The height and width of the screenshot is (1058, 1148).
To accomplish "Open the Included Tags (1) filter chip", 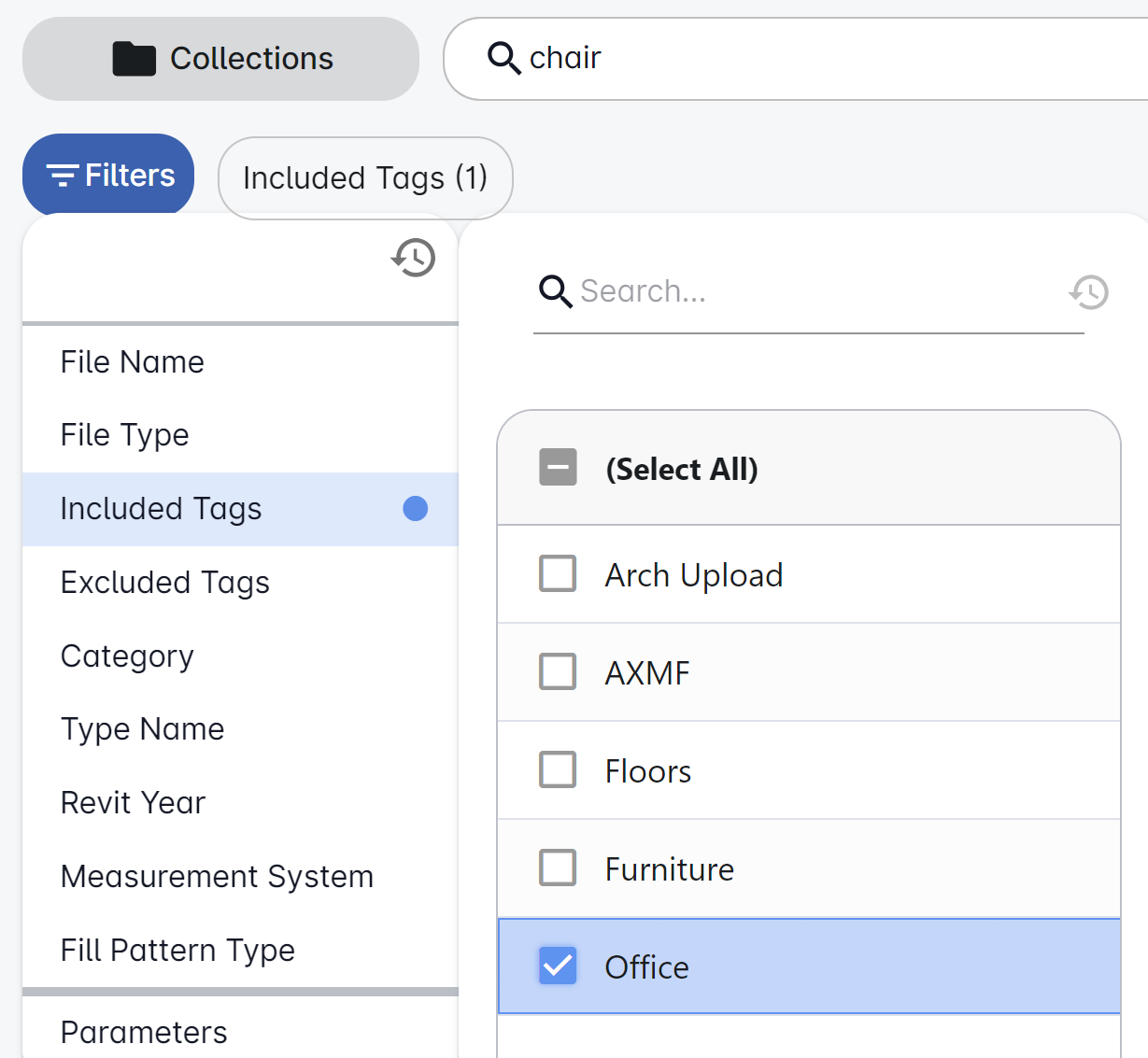I will (x=365, y=177).
